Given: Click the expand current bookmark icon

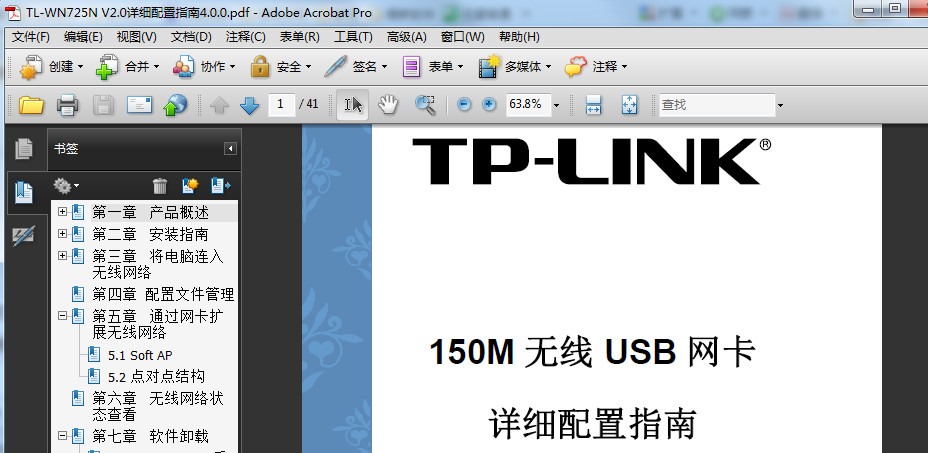Looking at the screenshot, I should 221,186.
